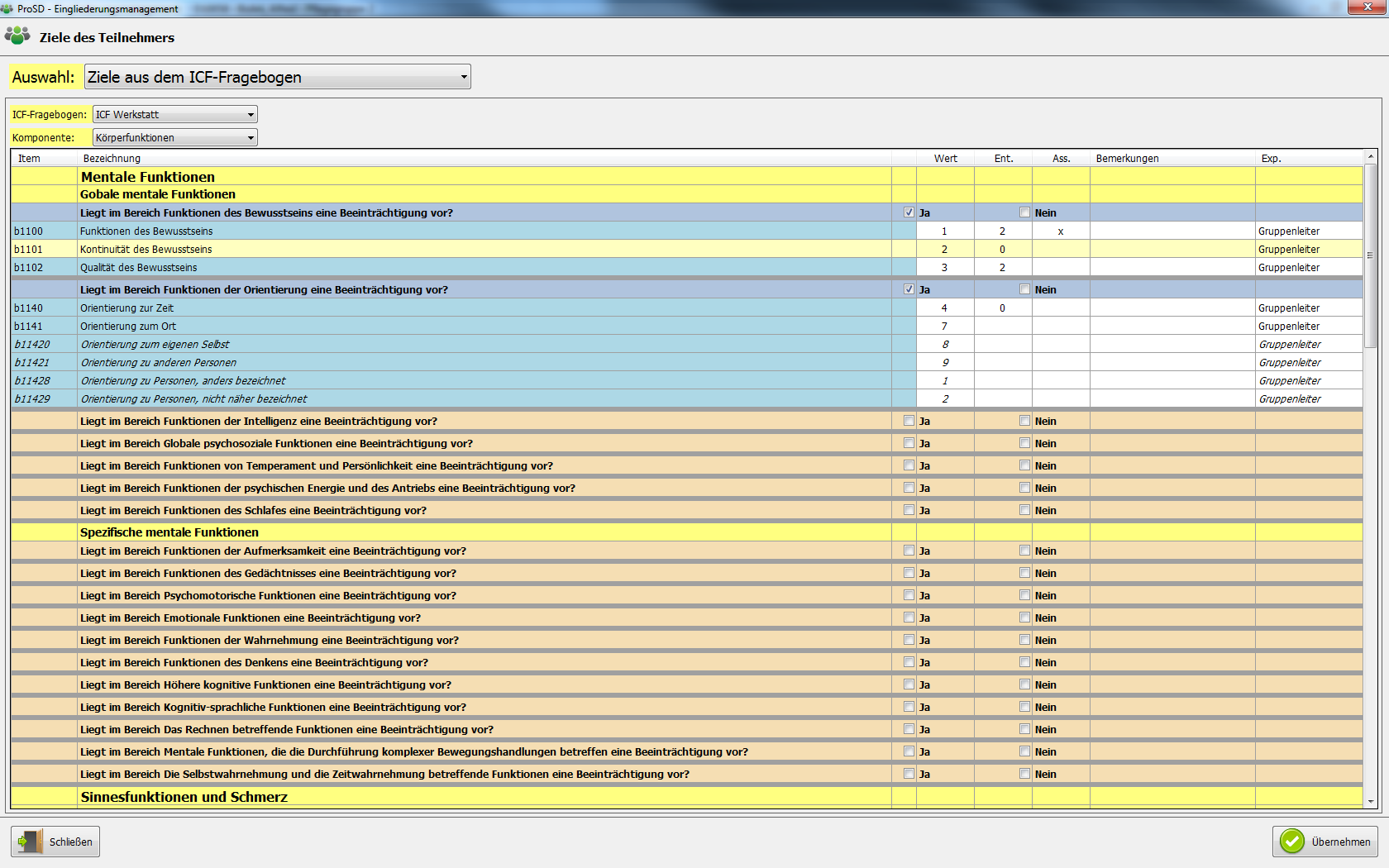The image size is (1389, 868).
Task: Select row b1100 Funktionen des Bewusstseins
Action: (146, 231)
